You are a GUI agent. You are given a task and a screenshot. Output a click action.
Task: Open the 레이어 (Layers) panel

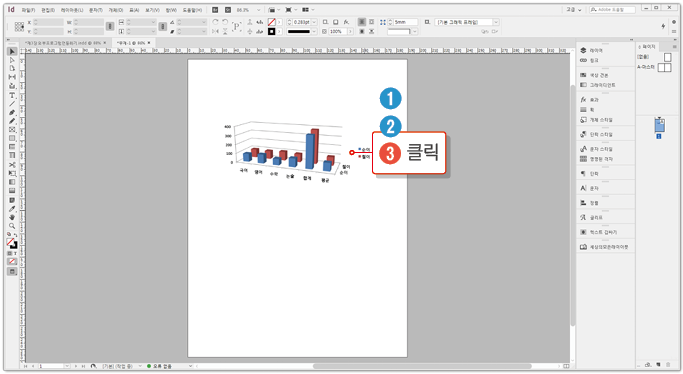(592, 51)
